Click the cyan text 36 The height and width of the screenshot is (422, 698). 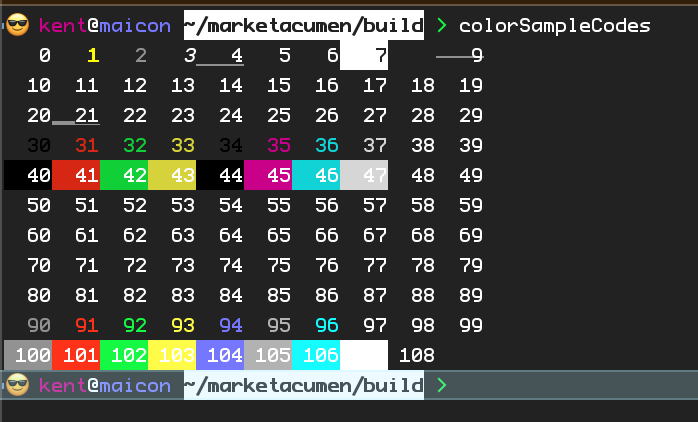(x=327, y=146)
